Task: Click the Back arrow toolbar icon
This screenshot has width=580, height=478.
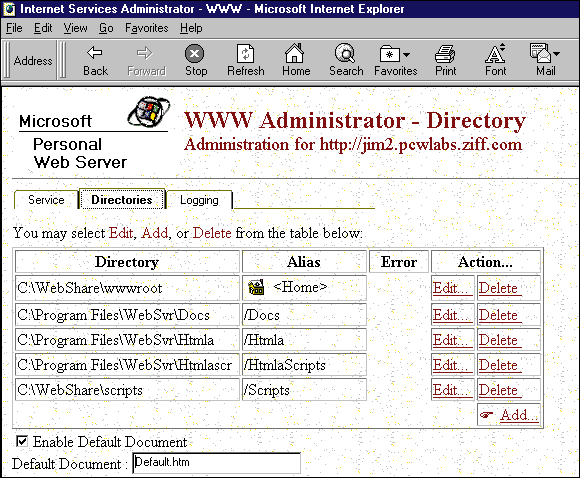Action: pyautogui.click(x=95, y=53)
